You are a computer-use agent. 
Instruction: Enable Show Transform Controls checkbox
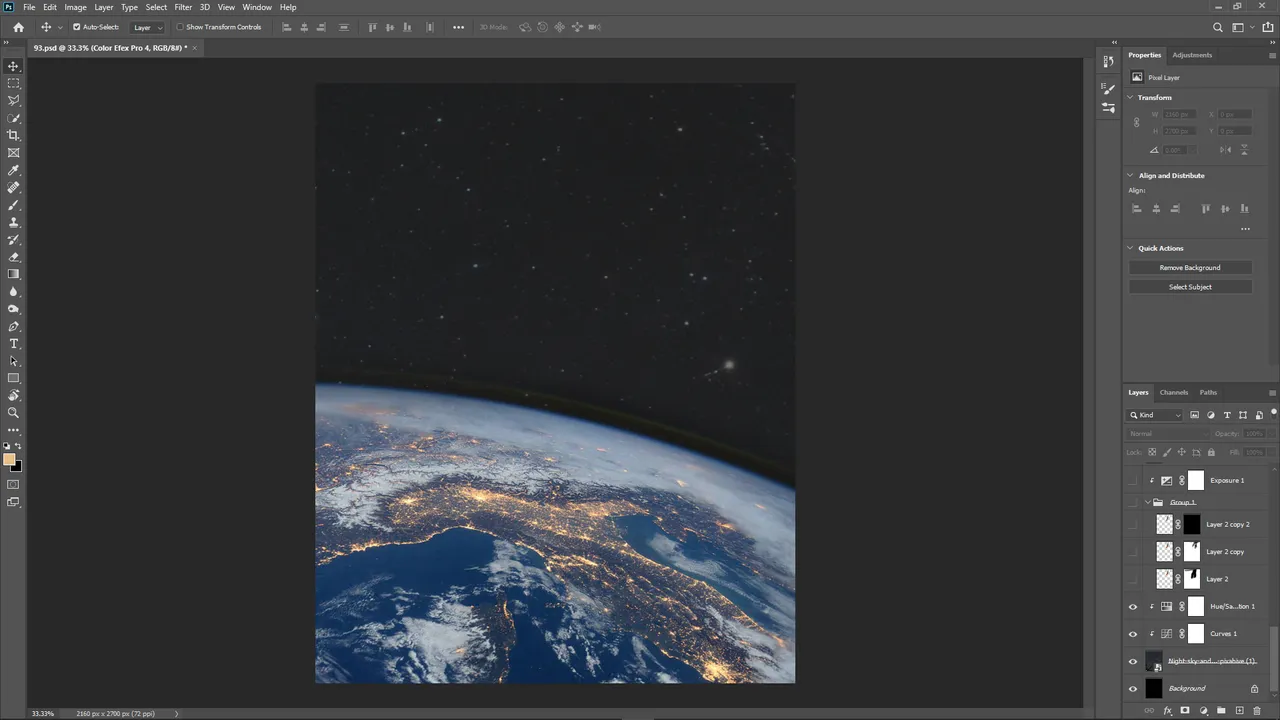[180, 27]
